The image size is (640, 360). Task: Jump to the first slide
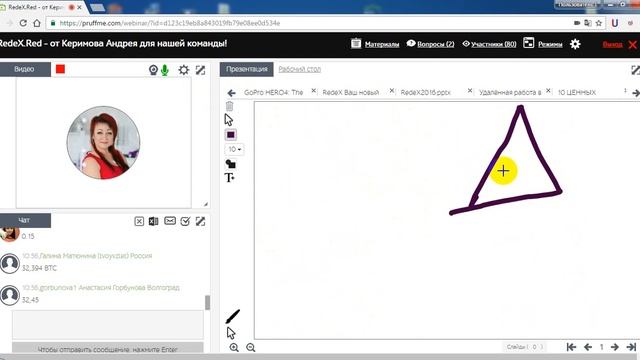[x=571, y=347]
